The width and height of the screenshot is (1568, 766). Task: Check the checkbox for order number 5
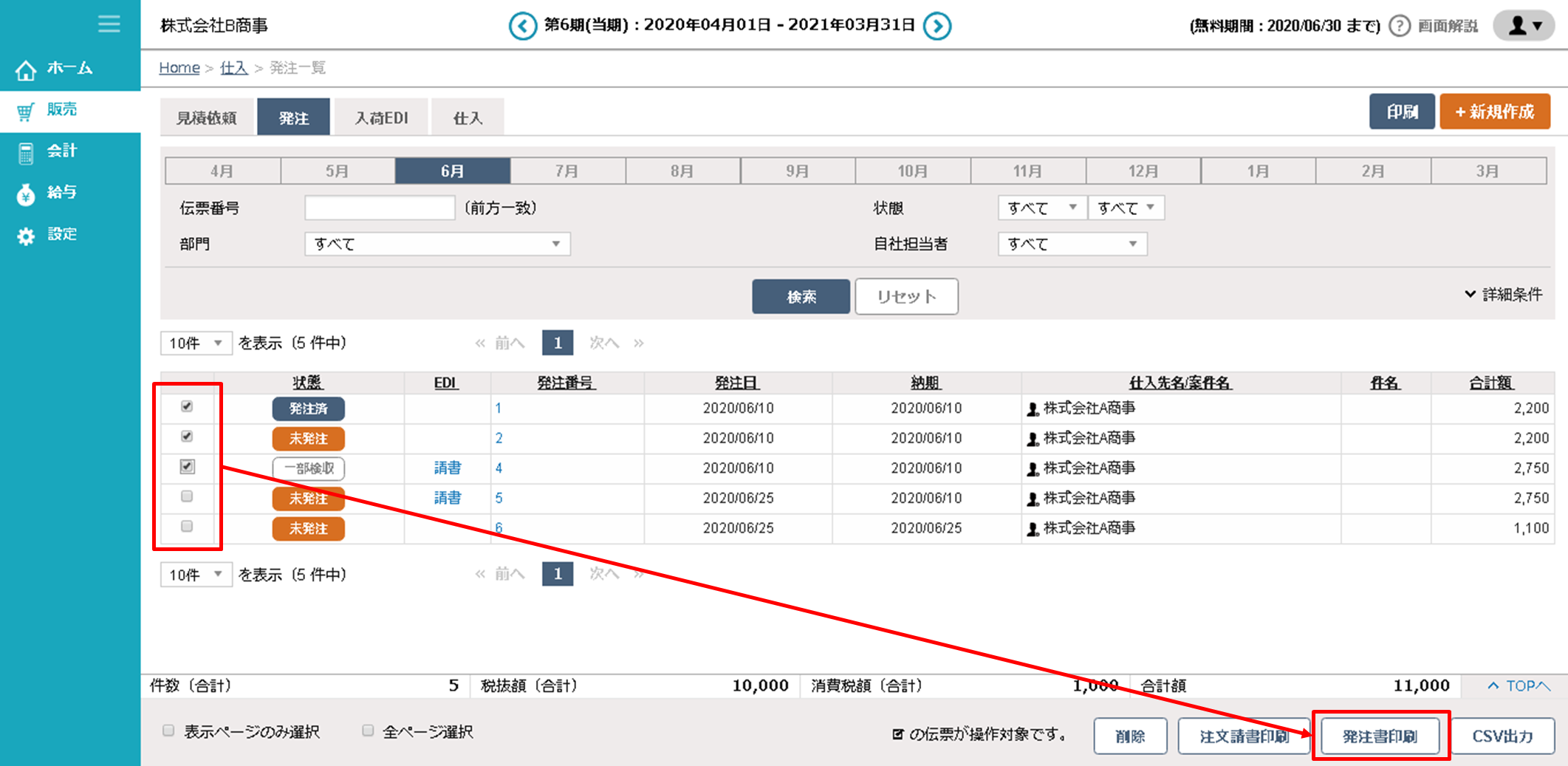(187, 496)
